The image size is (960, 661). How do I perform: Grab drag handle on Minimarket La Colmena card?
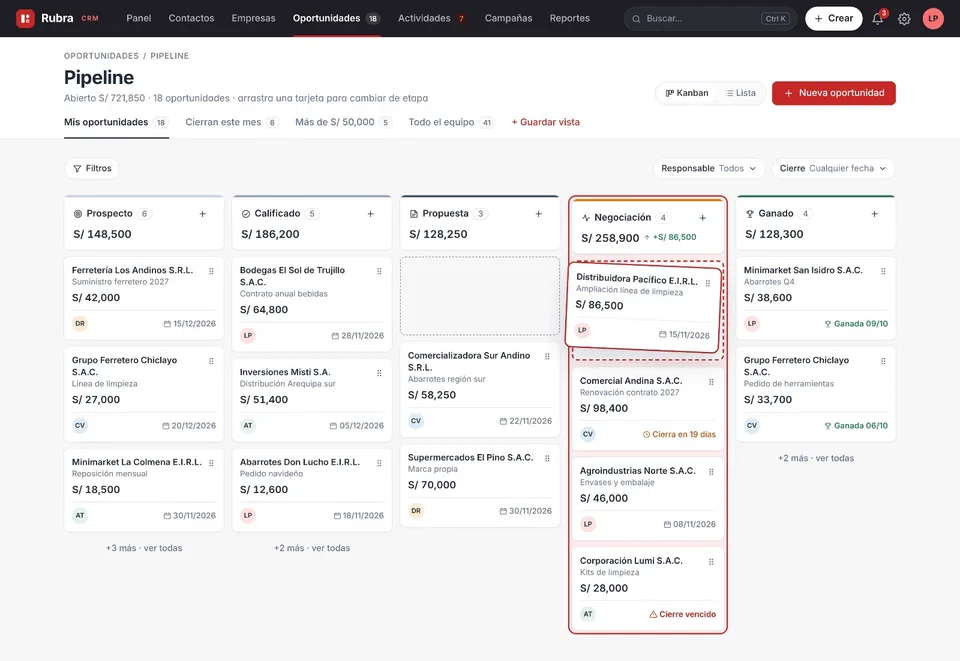[x=211, y=463]
